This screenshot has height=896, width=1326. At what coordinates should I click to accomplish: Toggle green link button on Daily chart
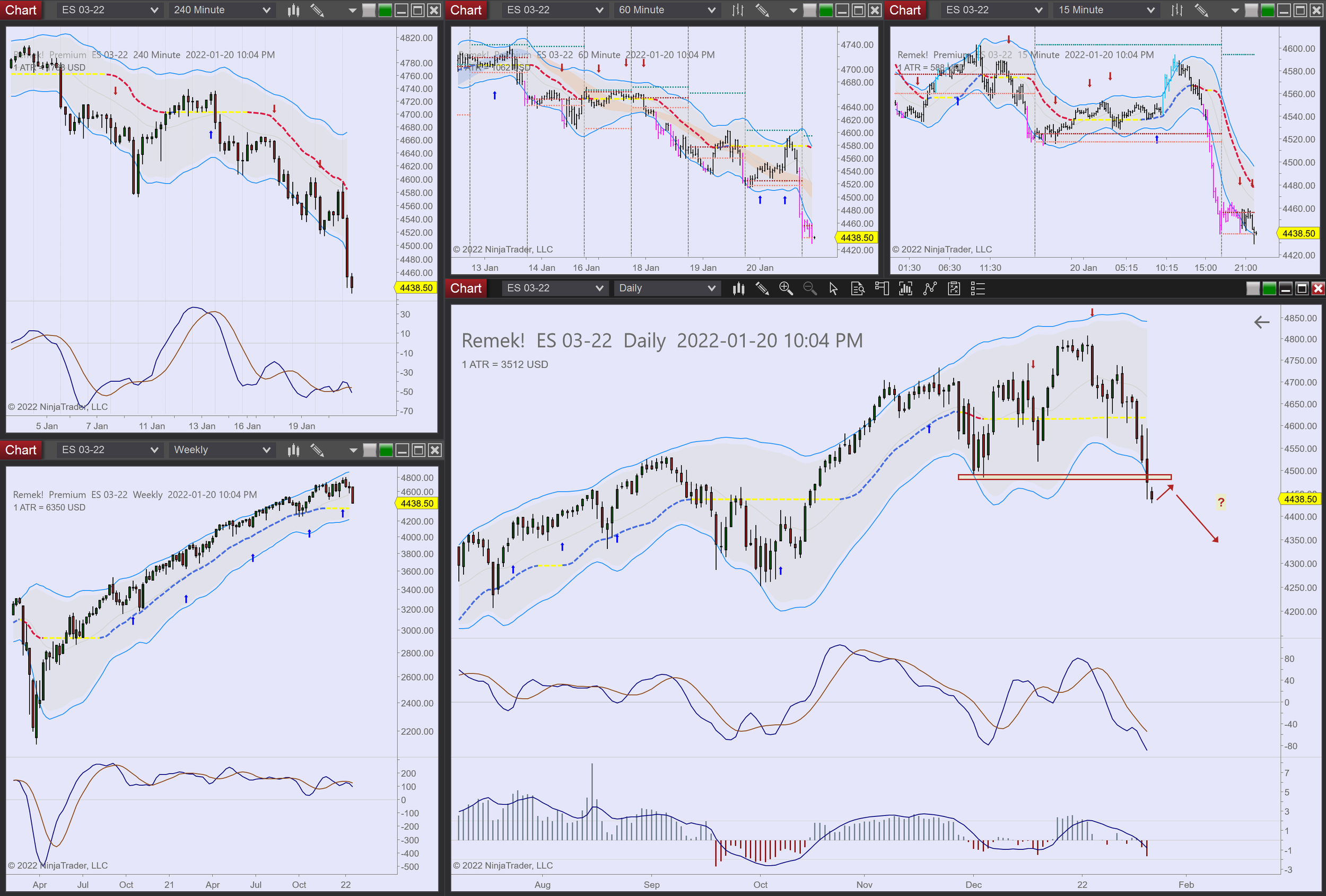1269,288
